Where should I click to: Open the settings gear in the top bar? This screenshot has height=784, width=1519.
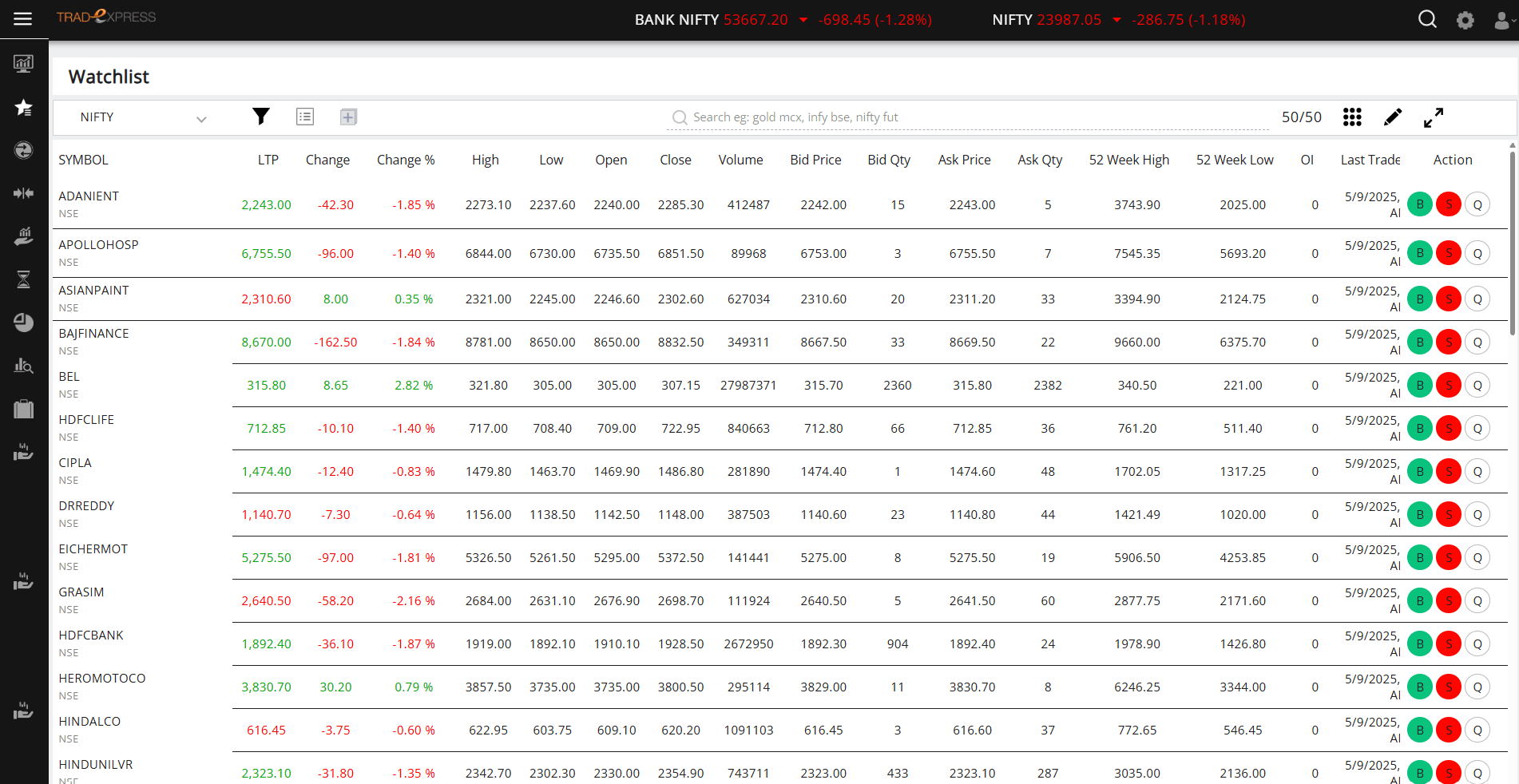pyautogui.click(x=1465, y=19)
